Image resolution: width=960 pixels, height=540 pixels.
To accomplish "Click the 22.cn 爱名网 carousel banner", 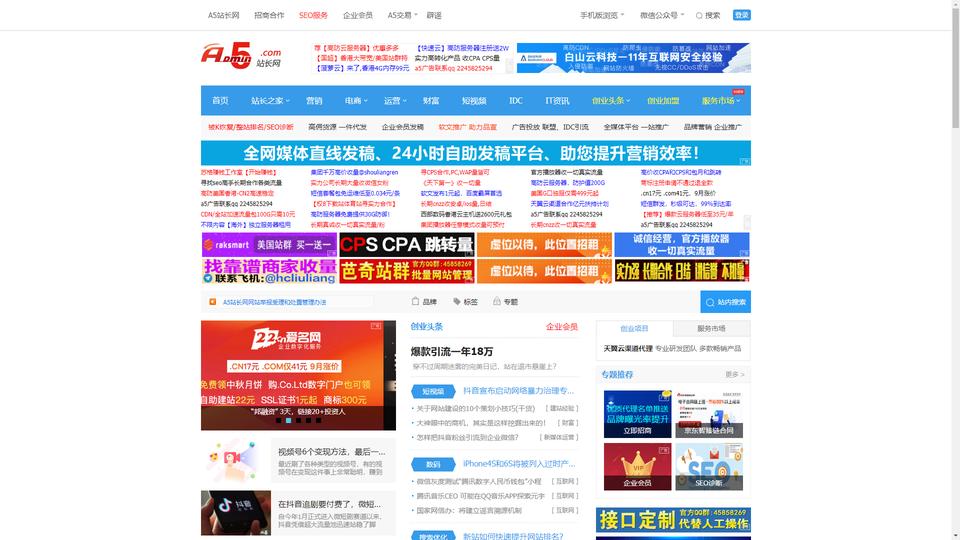I will [298, 375].
